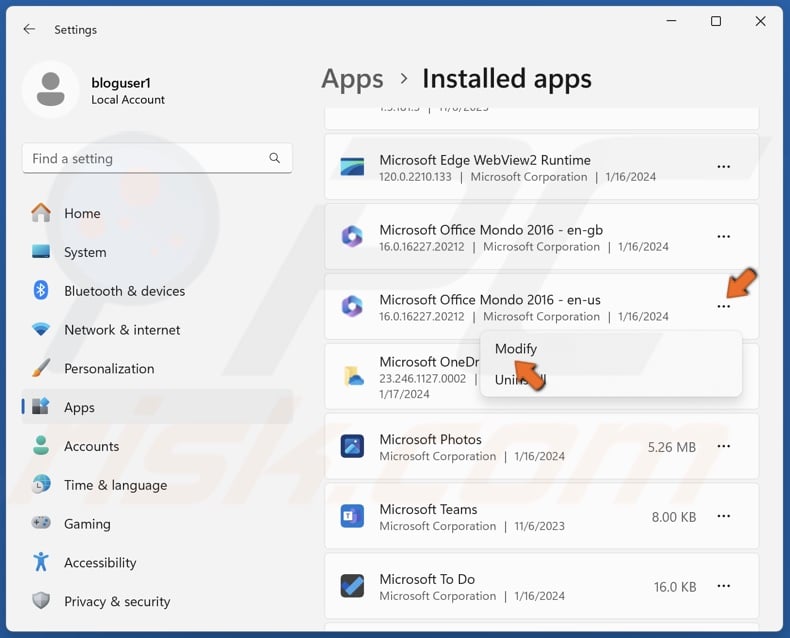Open the System settings page
790x638 pixels.
click(x=157, y=252)
